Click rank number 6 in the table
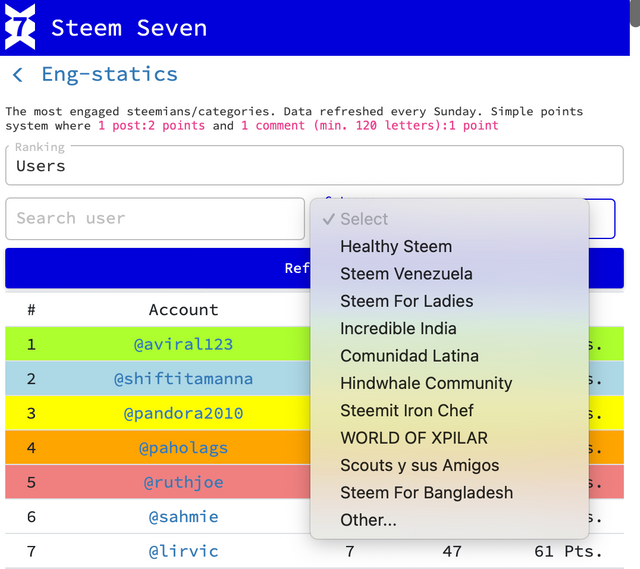Image resolution: width=640 pixels, height=569 pixels. point(31,517)
